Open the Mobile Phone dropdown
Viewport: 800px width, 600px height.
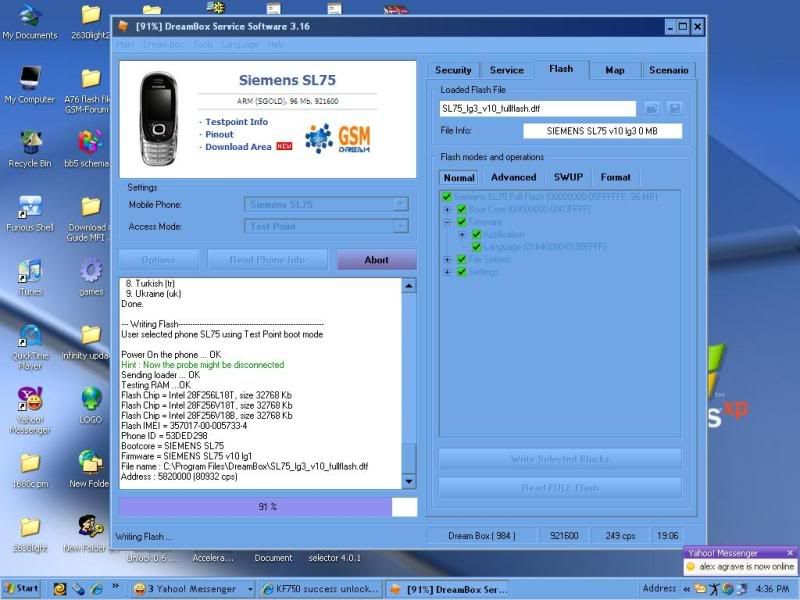402,204
